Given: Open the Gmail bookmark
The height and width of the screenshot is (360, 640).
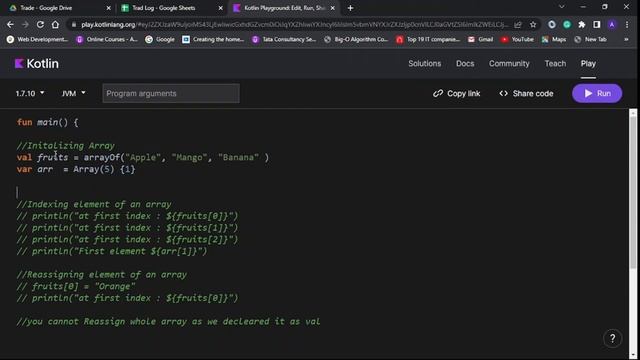Looking at the screenshot, I should [x=480, y=39].
